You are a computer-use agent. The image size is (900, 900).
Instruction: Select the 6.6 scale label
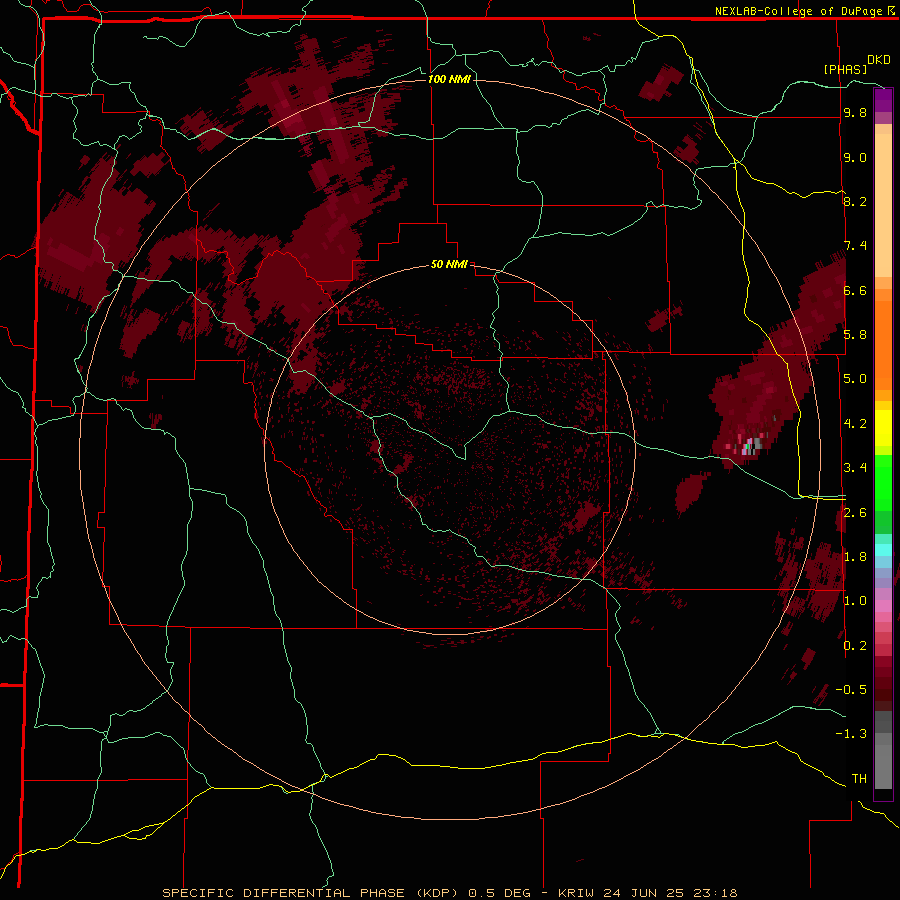[x=855, y=290]
